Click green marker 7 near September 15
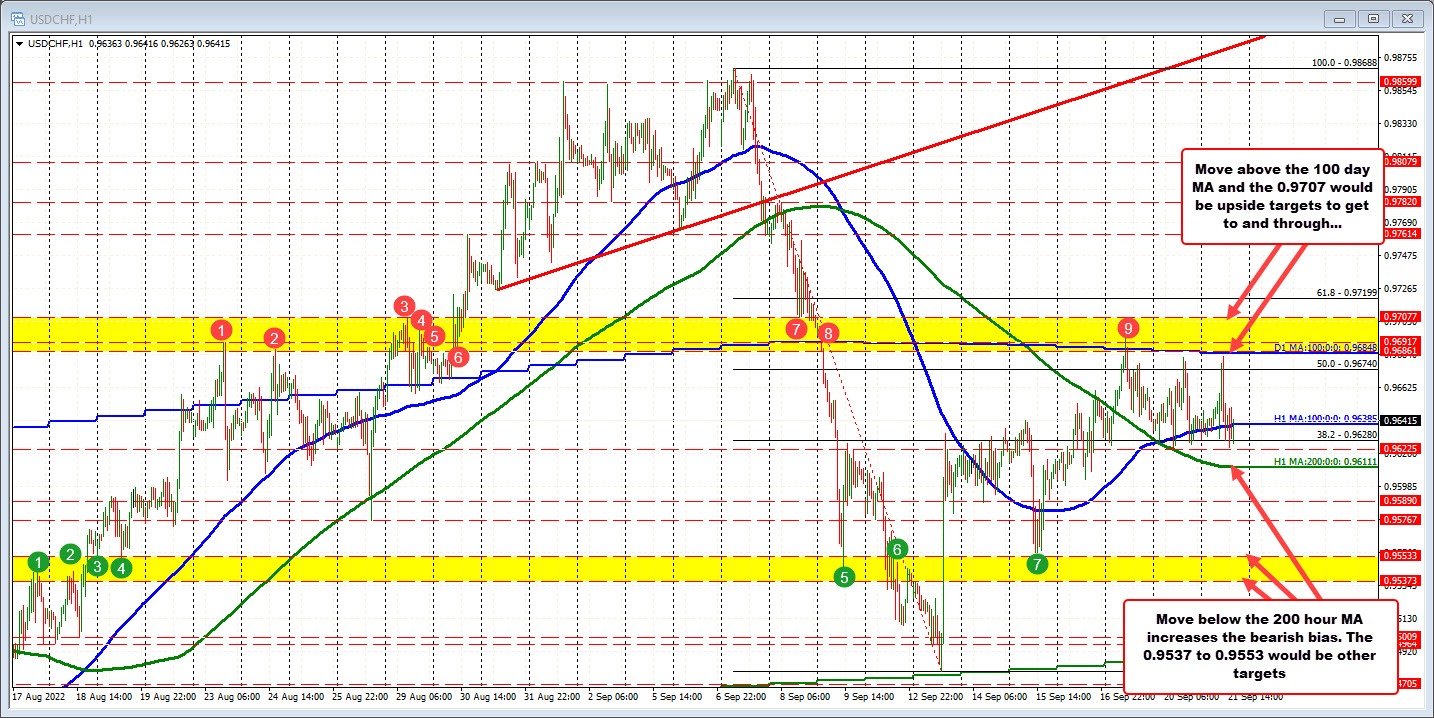The height and width of the screenshot is (718, 1434). (x=1037, y=565)
